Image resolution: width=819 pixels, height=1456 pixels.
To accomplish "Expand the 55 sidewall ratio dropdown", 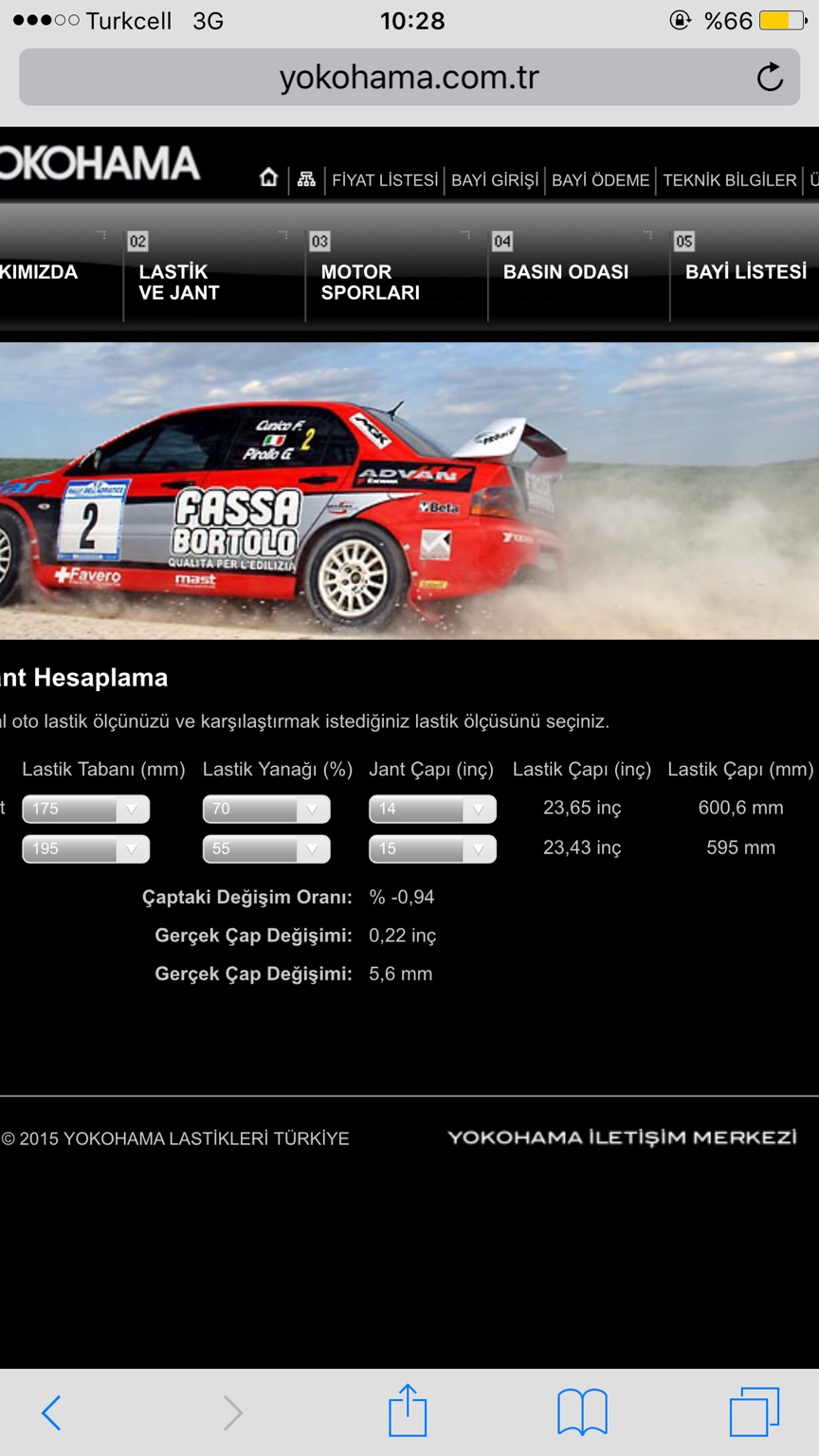I will pyautogui.click(x=266, y=848).
